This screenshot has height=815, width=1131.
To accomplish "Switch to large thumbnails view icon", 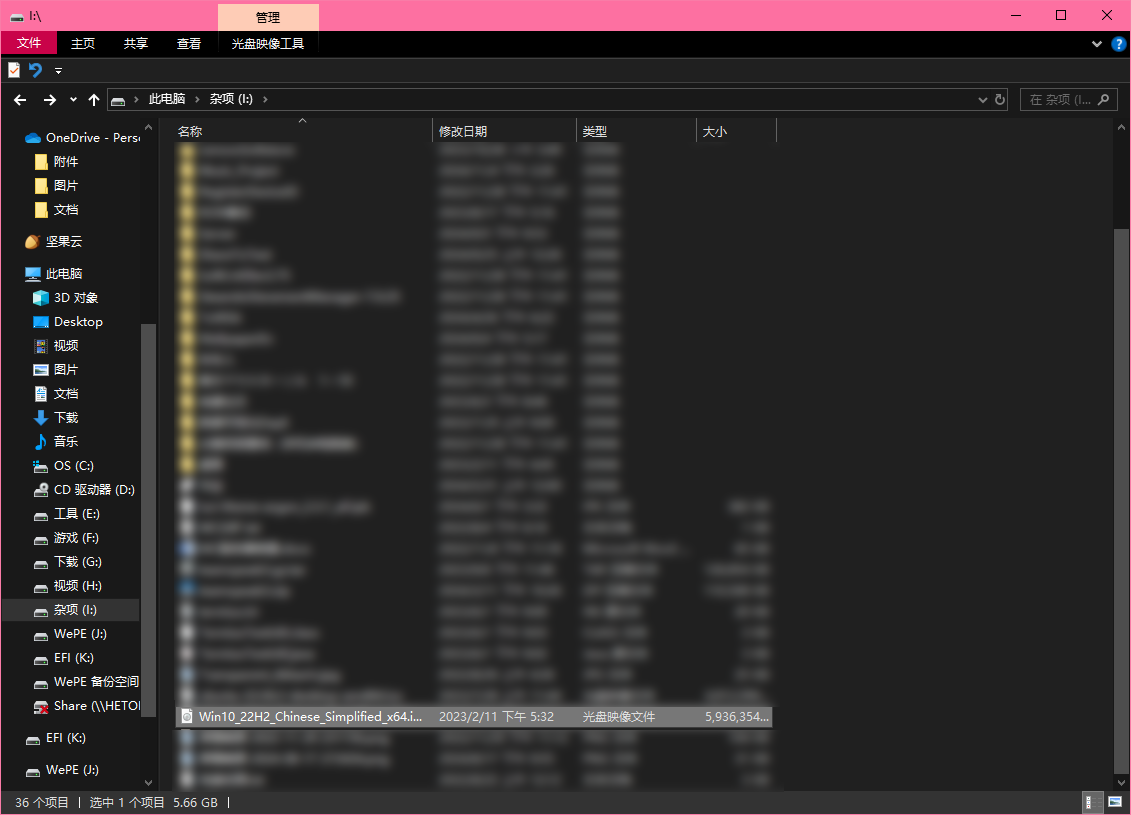I will pyautogui.click(x=1114, y=803).
